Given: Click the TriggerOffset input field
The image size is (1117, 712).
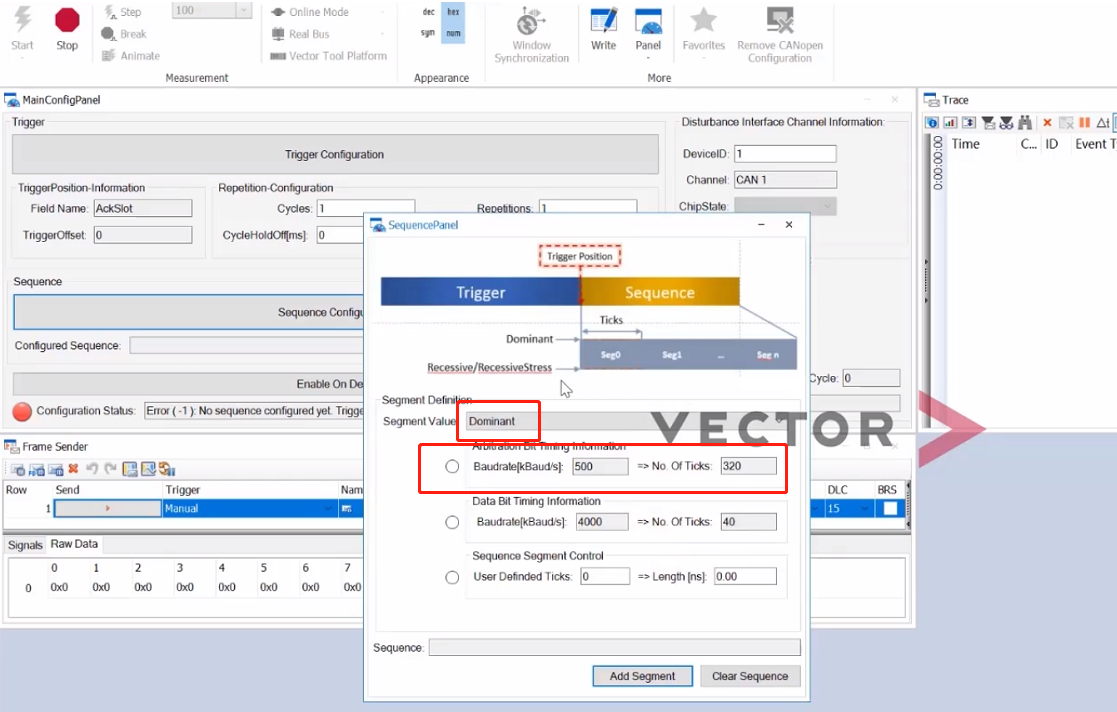Looking at the screenshot, I should pyautogui.click(x=142, y=234).
